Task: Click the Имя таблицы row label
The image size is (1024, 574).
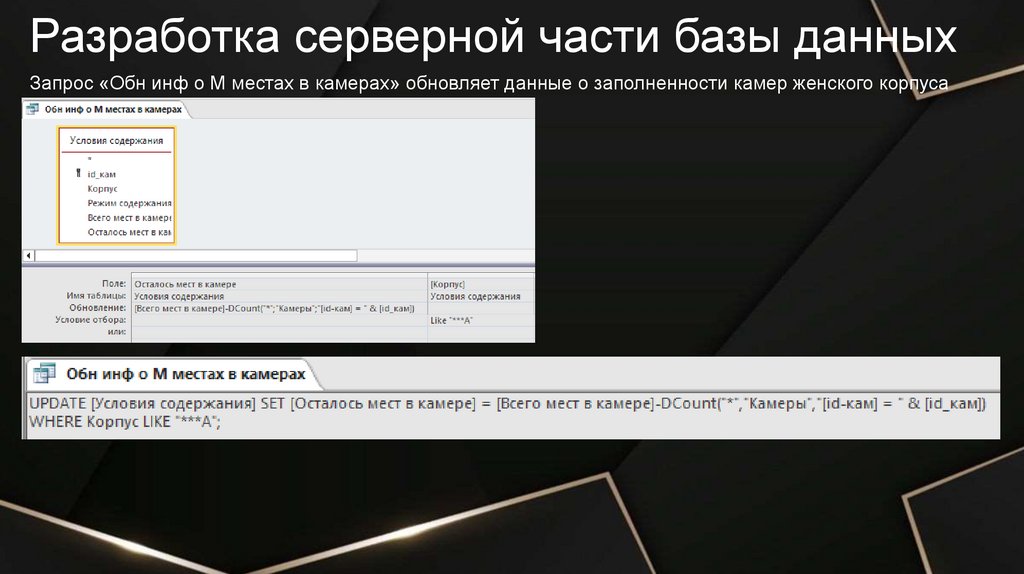Action: tap(96, 295)
